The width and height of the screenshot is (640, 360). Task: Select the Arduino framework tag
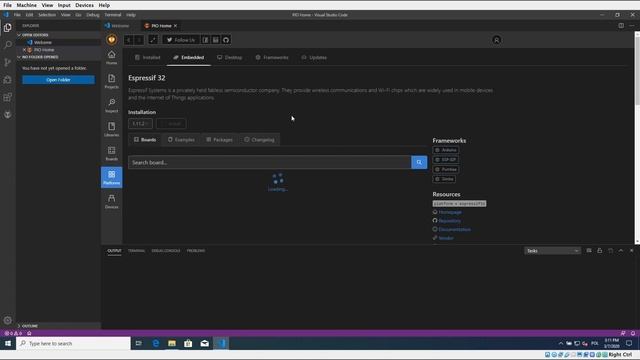[446, 150]
